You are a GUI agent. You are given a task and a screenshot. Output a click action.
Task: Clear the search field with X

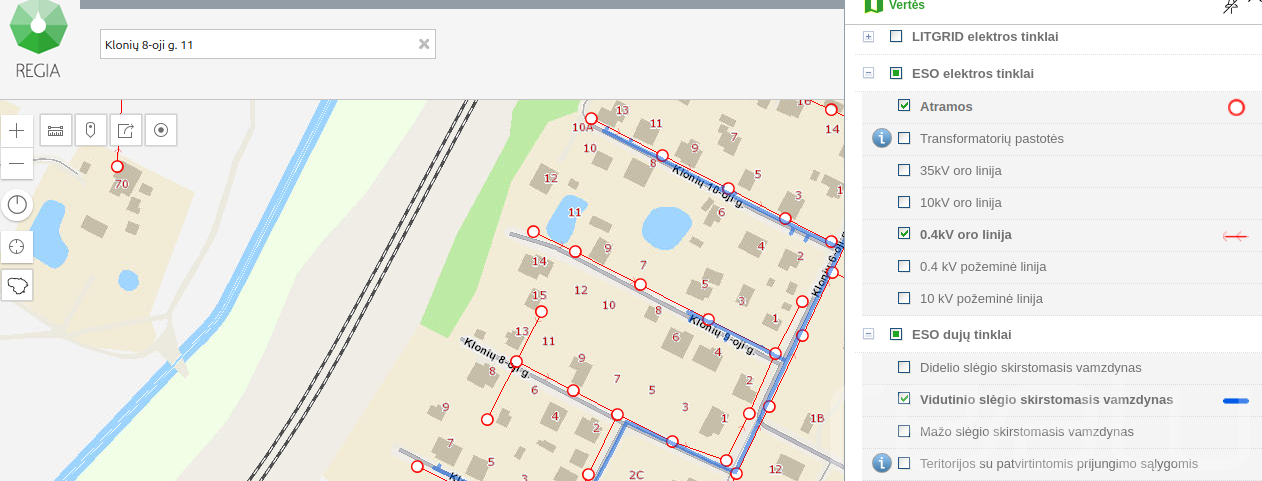click(x=424, y=44)
